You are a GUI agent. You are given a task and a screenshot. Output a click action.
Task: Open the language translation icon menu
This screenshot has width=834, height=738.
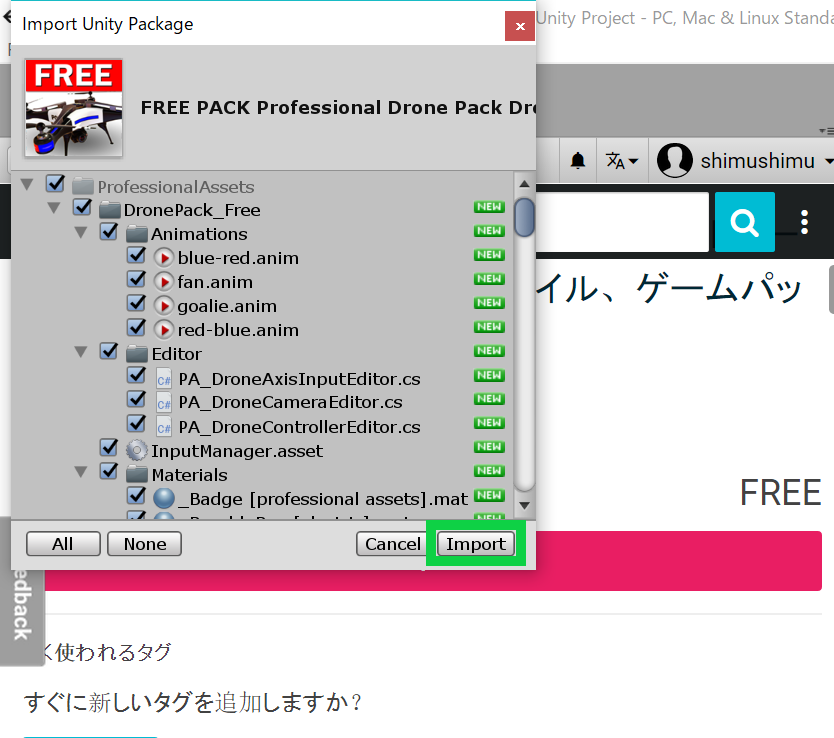coord(618,160)
